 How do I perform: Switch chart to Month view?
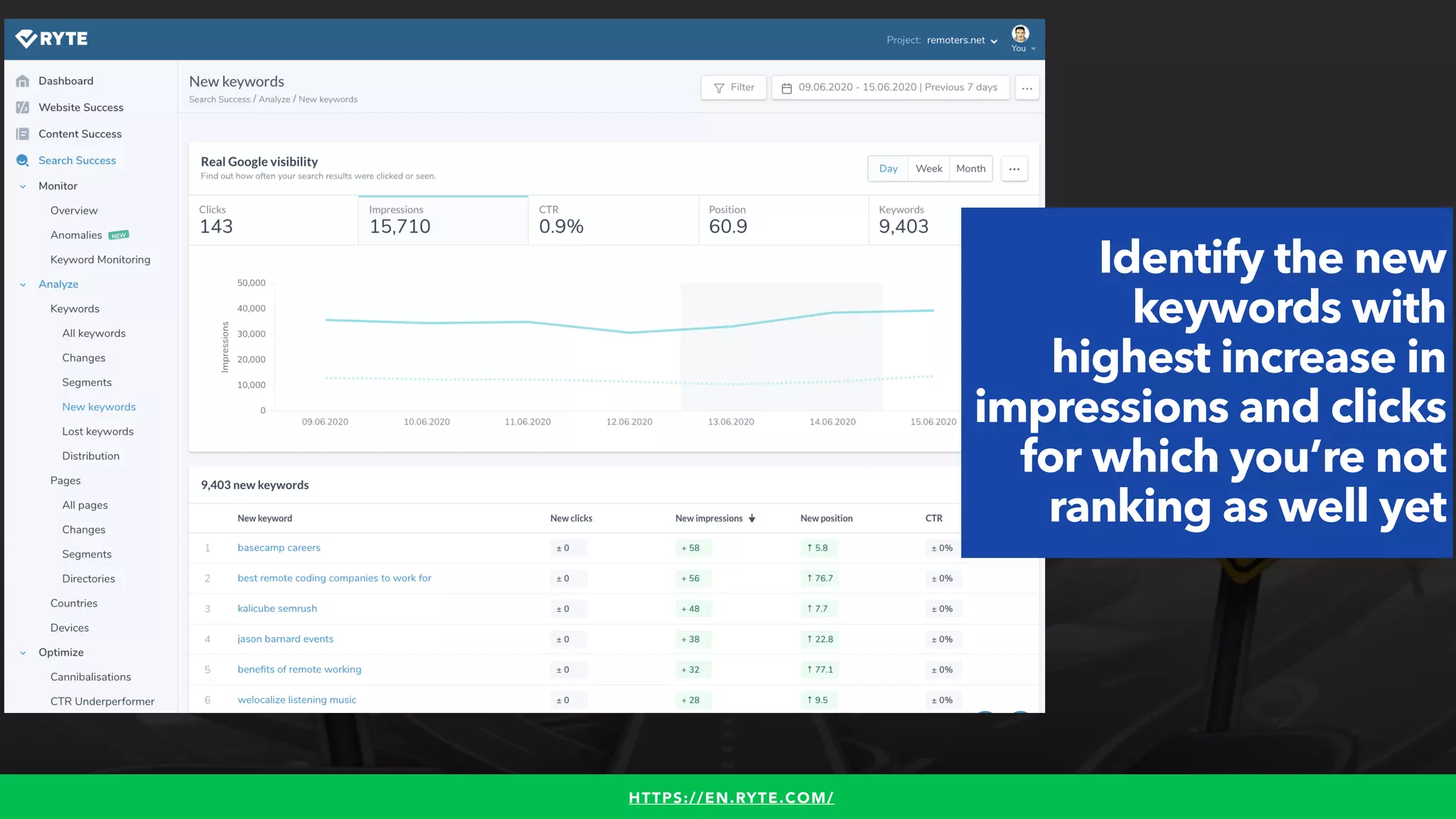[x=970, y=168]
